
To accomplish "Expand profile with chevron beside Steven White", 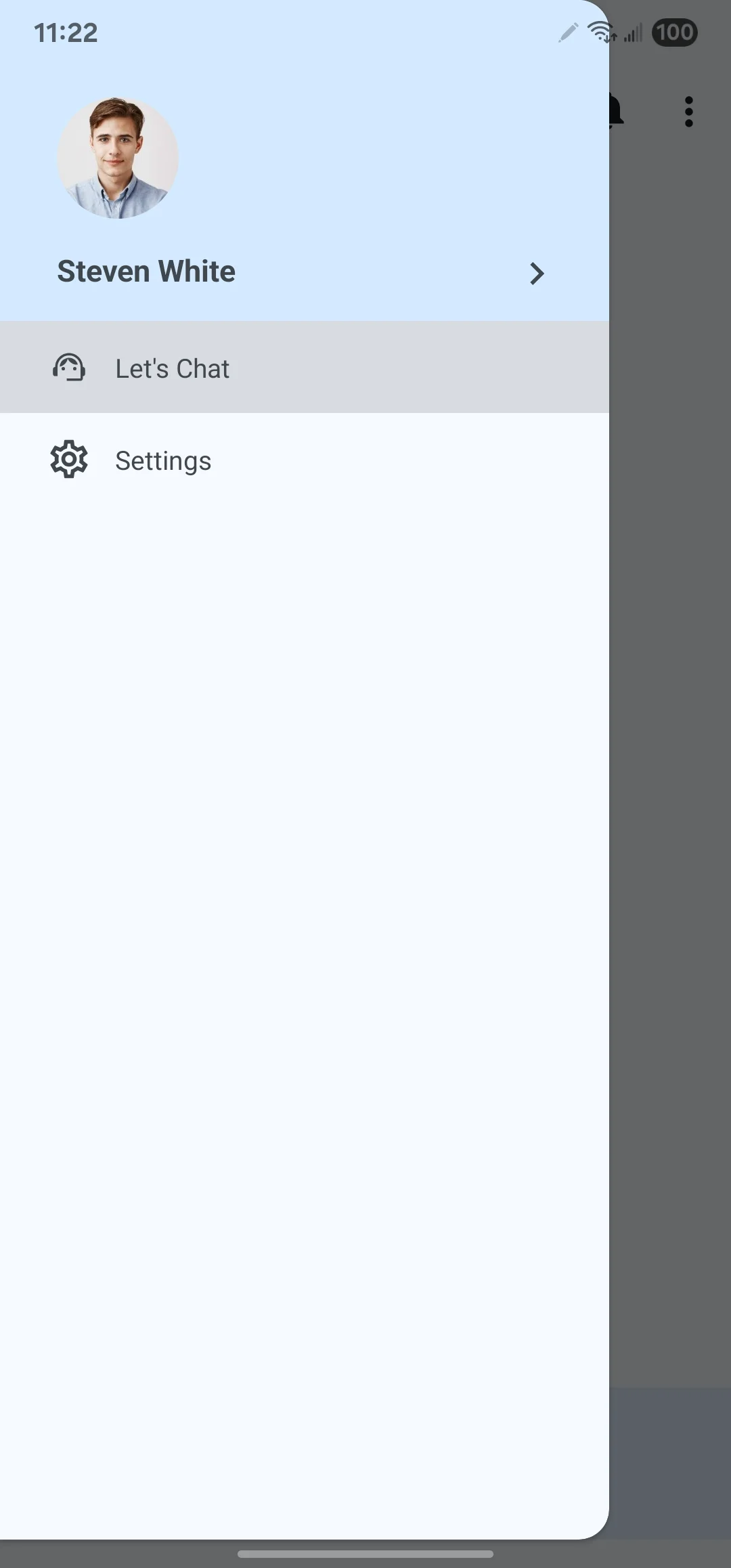I will [x=537, y=274].
